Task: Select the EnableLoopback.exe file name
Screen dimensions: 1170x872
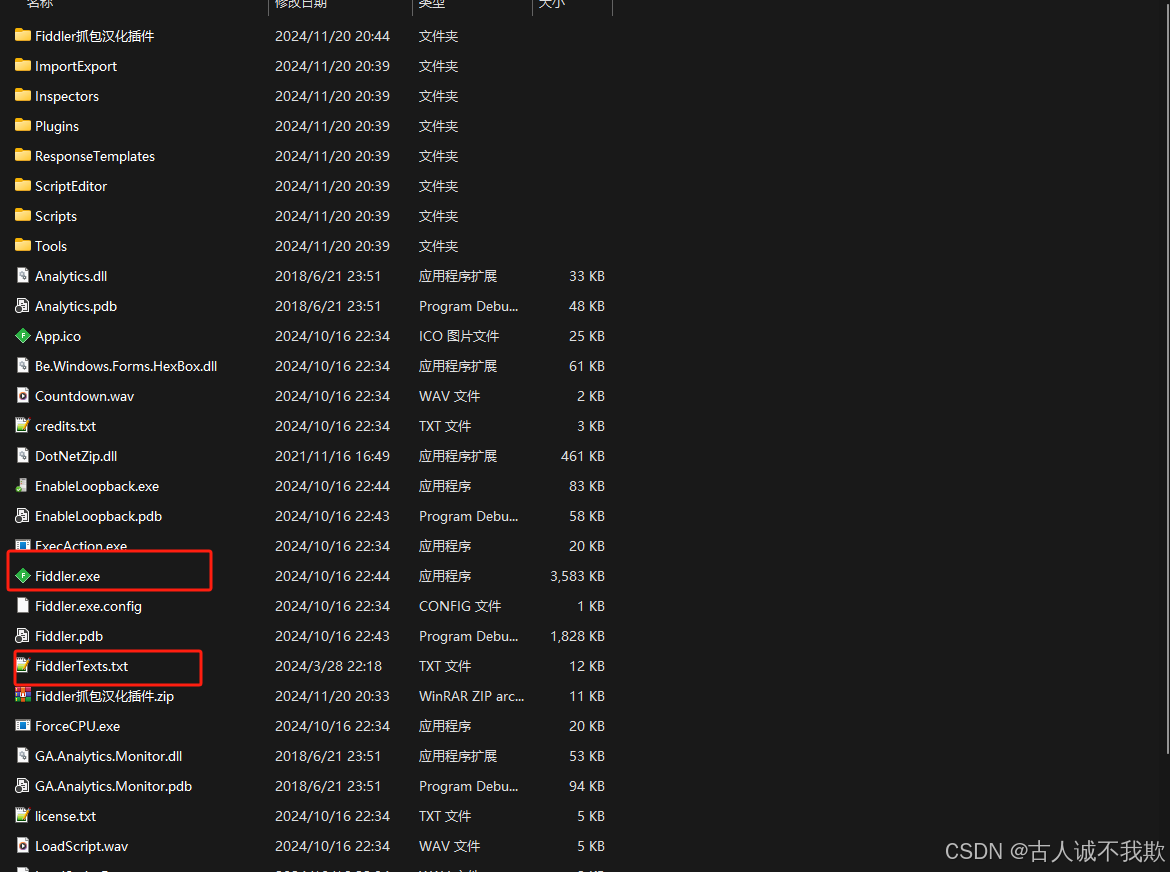Action: (97, 486)
